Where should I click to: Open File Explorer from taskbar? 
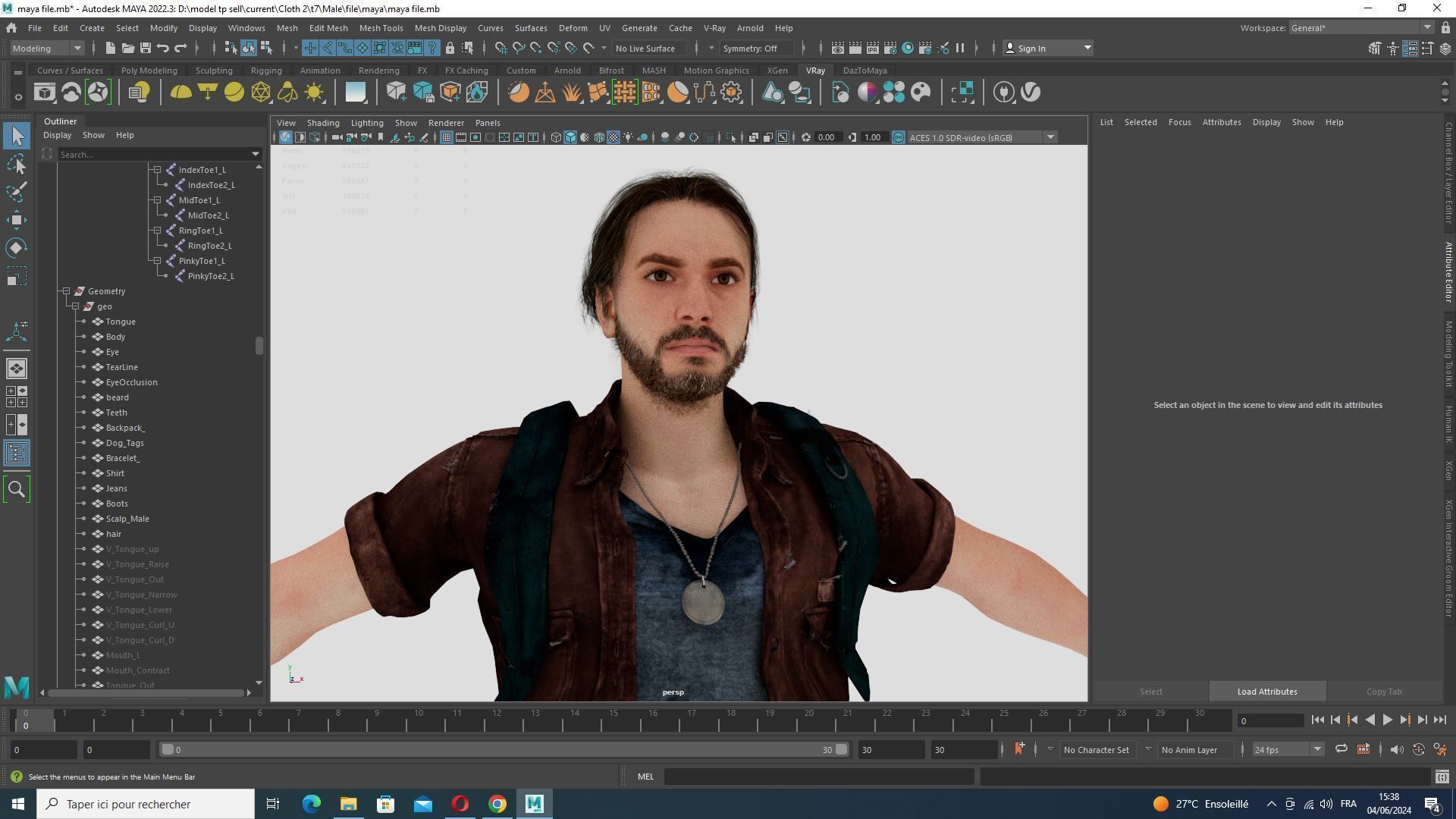point(348,804)
